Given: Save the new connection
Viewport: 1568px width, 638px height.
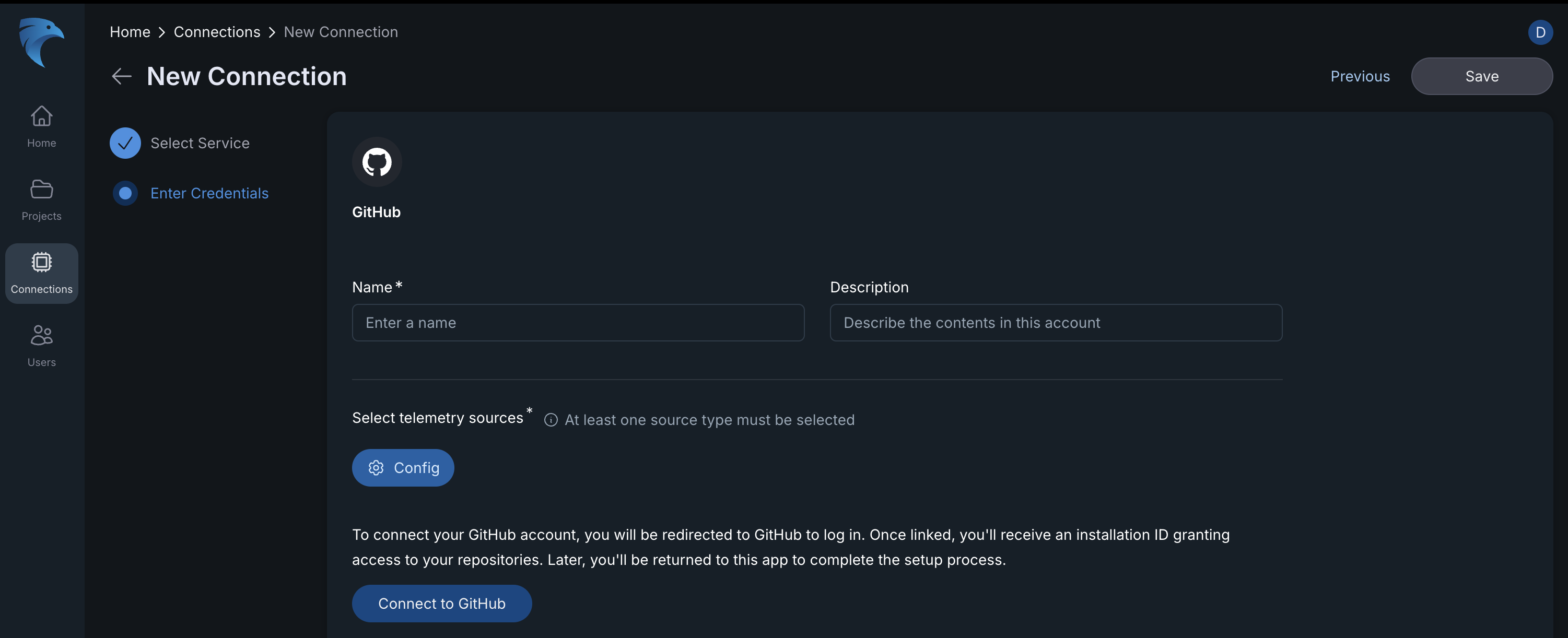Looking at the screenshot, I should coord(1482,76).
